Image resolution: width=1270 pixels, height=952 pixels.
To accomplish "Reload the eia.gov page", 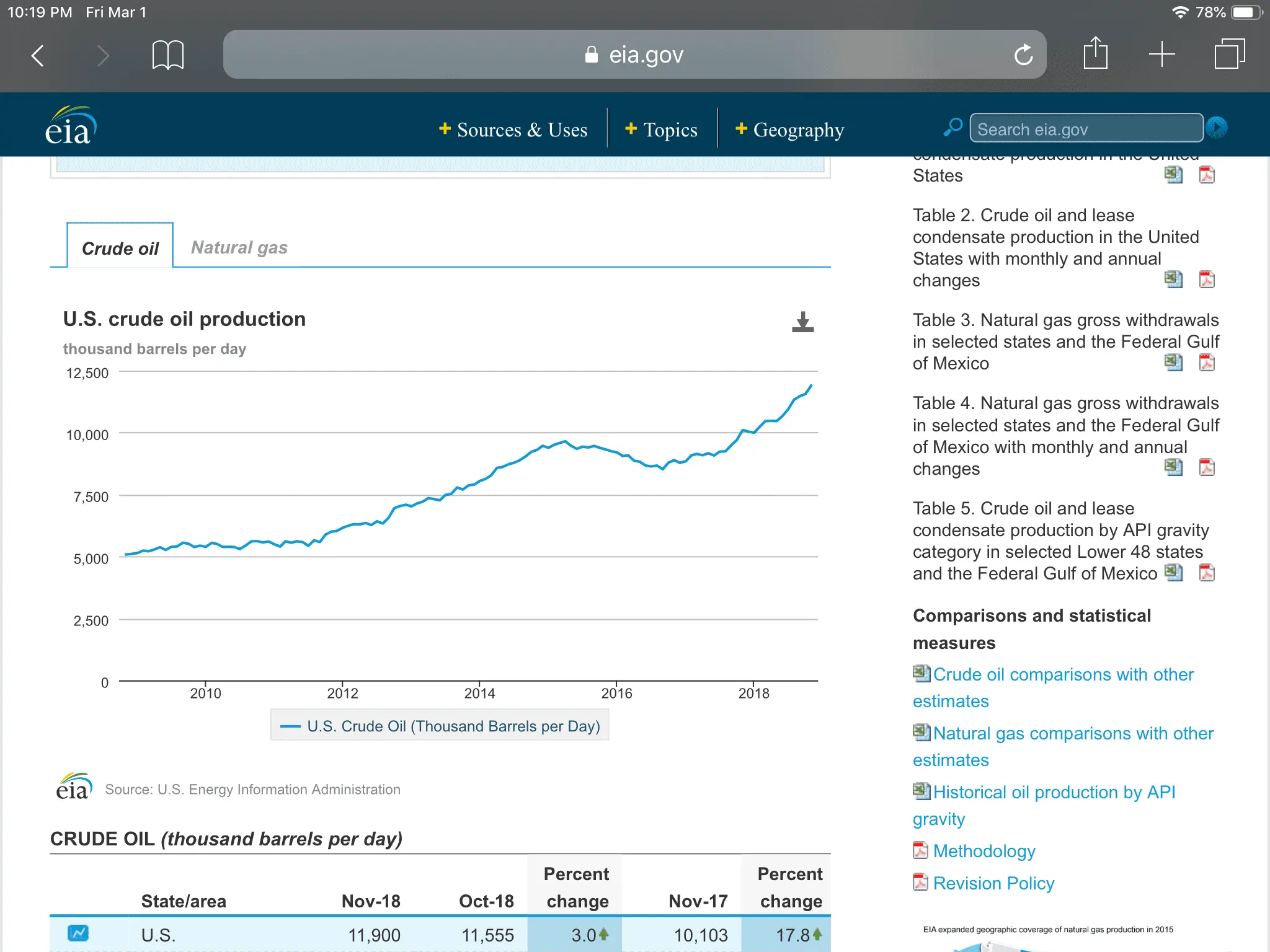I will click(x=1023, y=55).
